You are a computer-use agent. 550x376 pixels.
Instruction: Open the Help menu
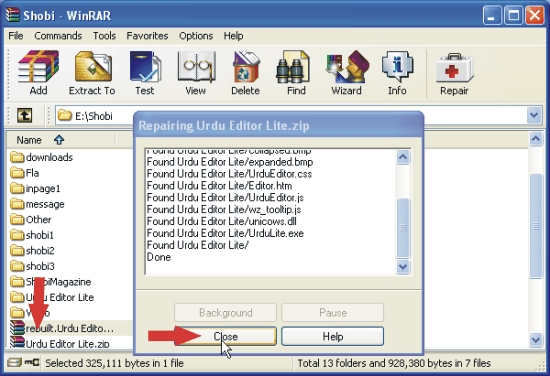point(234,36)
